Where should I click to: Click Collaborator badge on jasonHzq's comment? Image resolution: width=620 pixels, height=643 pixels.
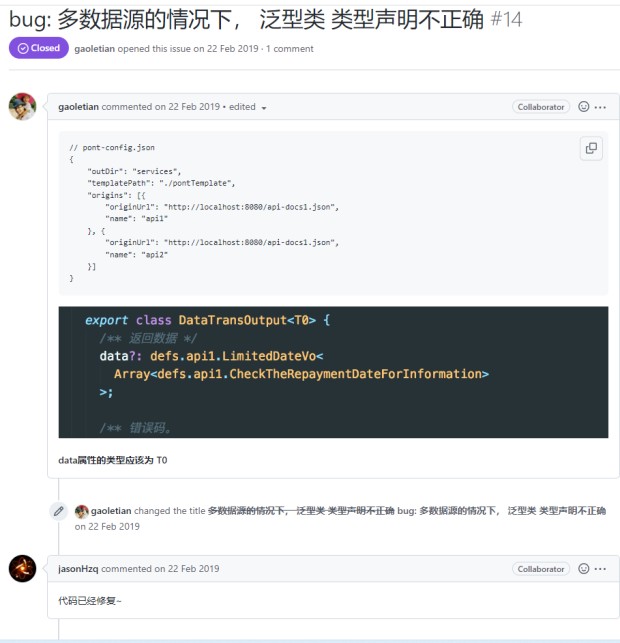[541, 569]
